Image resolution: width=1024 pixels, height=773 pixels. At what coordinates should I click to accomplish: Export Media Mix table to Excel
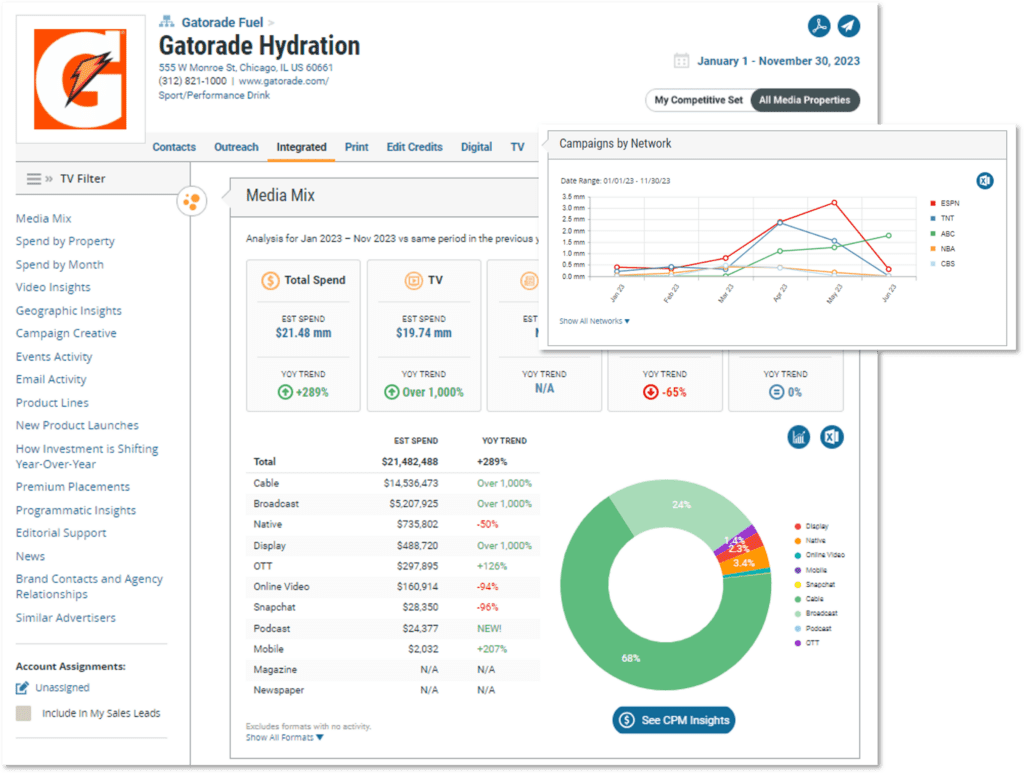(831, 437)
